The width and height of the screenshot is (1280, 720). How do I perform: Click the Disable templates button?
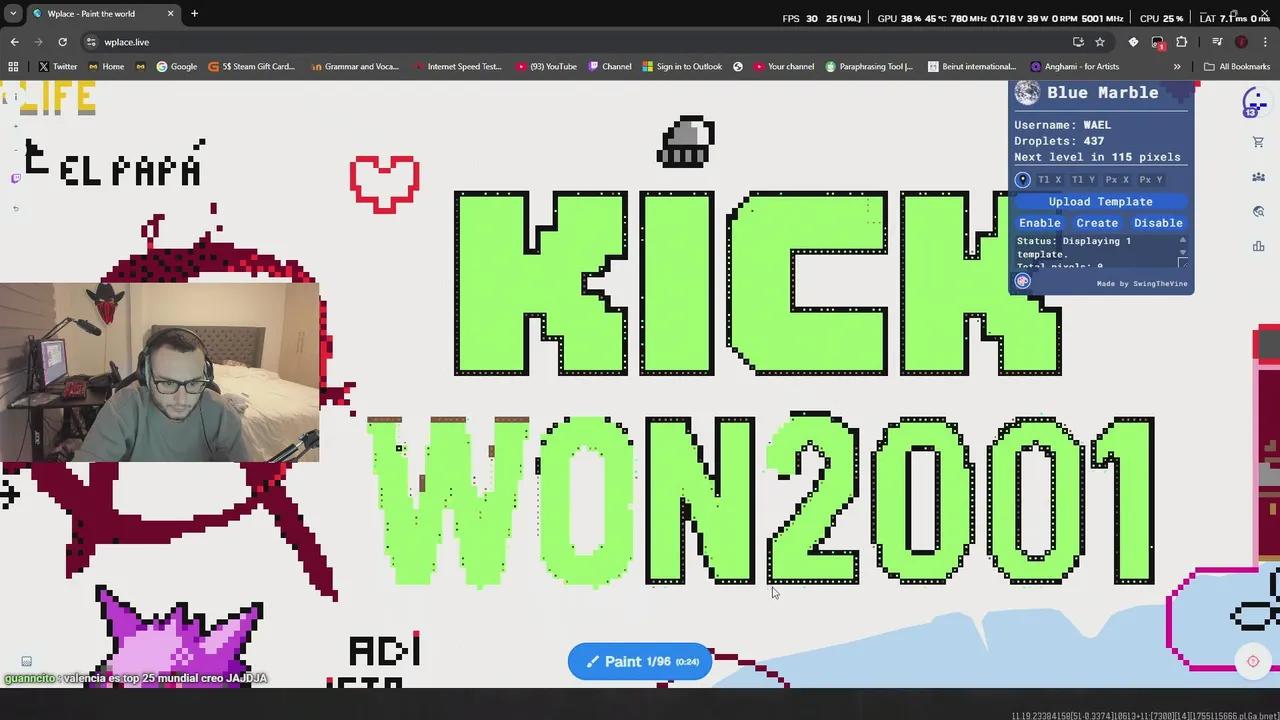pos(1158,223)
